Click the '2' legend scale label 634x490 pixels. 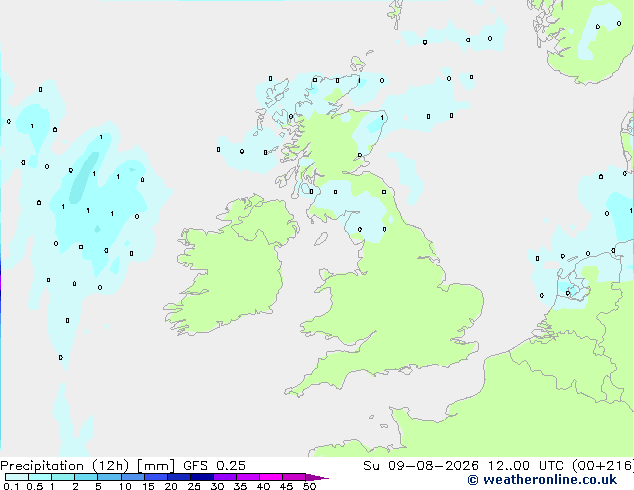pyautogui.click(x=75, y=486)
